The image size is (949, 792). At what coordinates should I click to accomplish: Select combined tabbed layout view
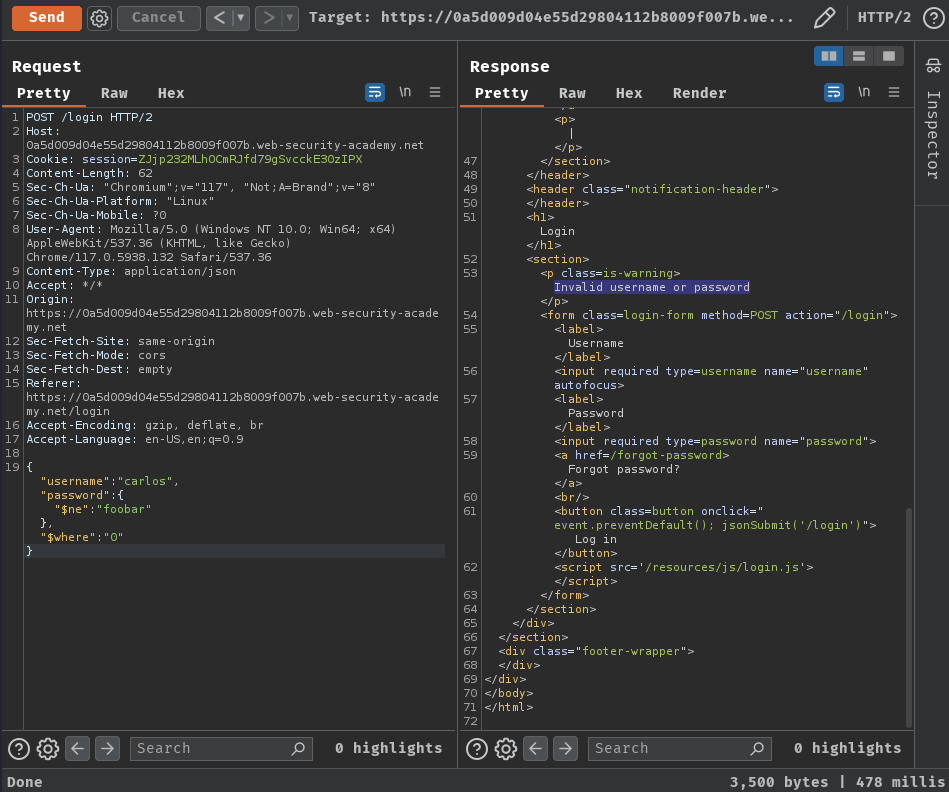click(888, 56)
